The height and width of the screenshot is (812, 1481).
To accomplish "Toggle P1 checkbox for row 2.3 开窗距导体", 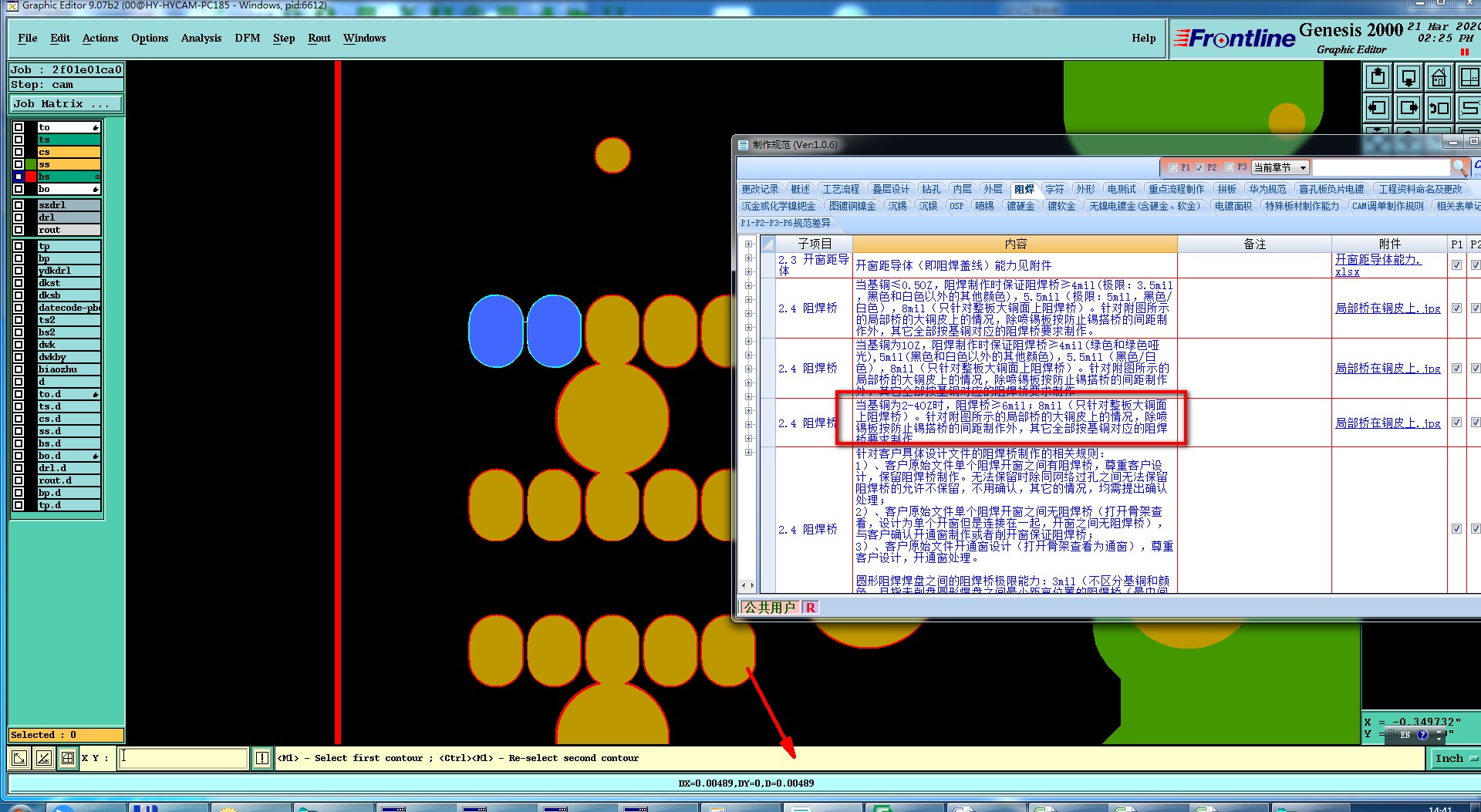I will [1456, 264].
